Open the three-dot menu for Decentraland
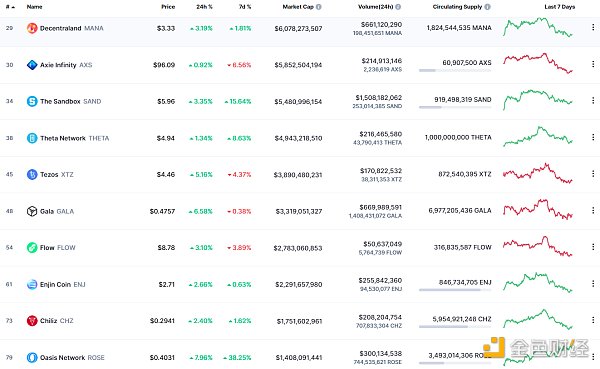The image size is (600, 369). [x=593, y=28]
